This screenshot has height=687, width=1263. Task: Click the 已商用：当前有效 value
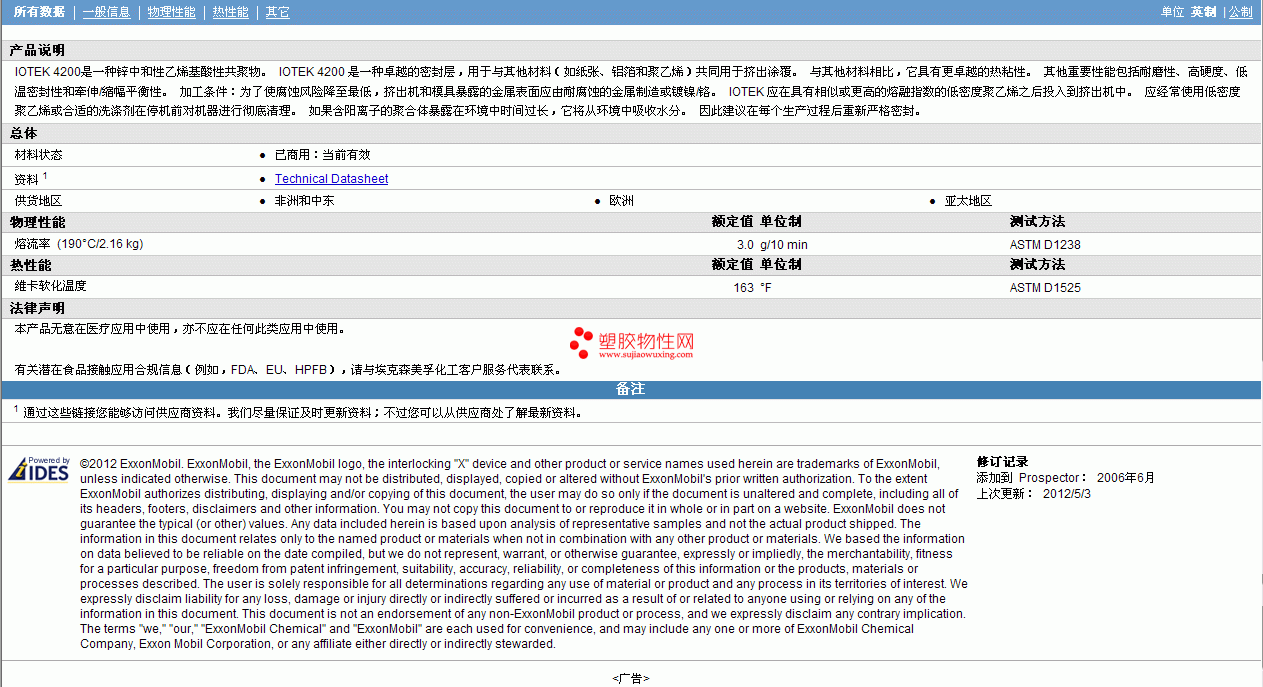click(x=322, y=155)
